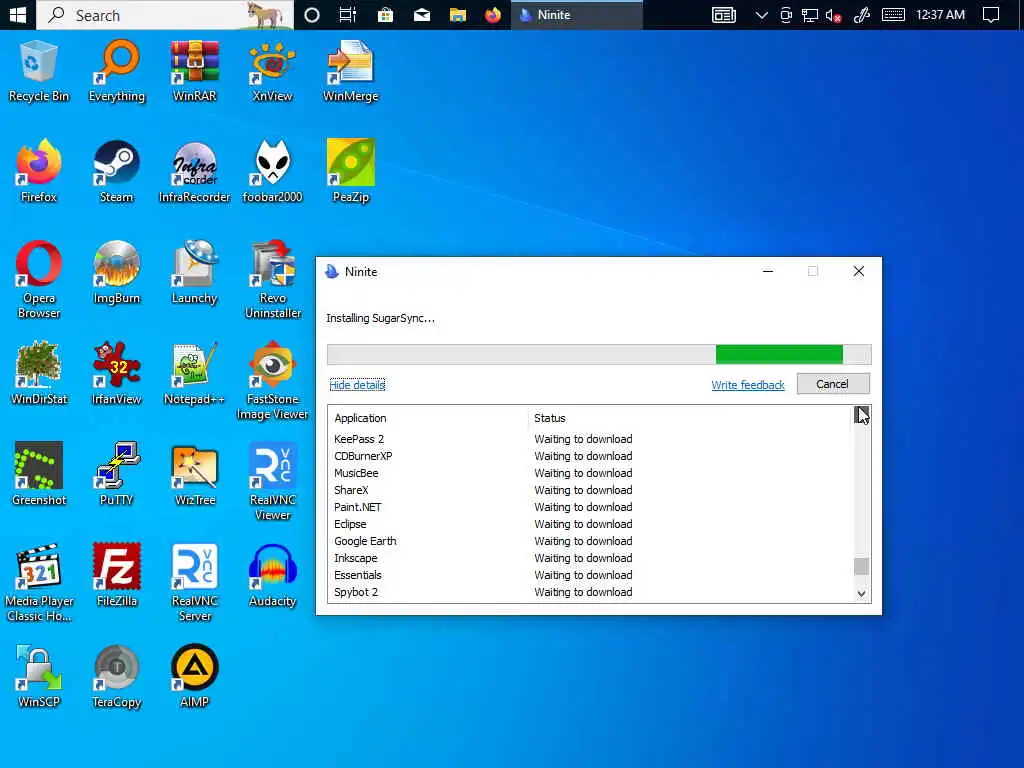This screenshot has width=1024, height=768.
Task: Click the Ninite taskbar button
Action: click(577, 14)
